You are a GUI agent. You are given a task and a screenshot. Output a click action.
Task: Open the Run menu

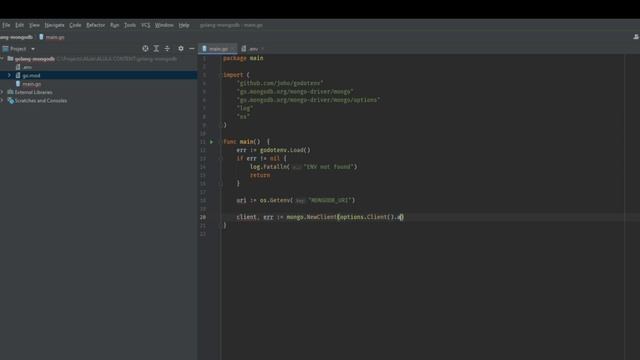coord(115,25)
